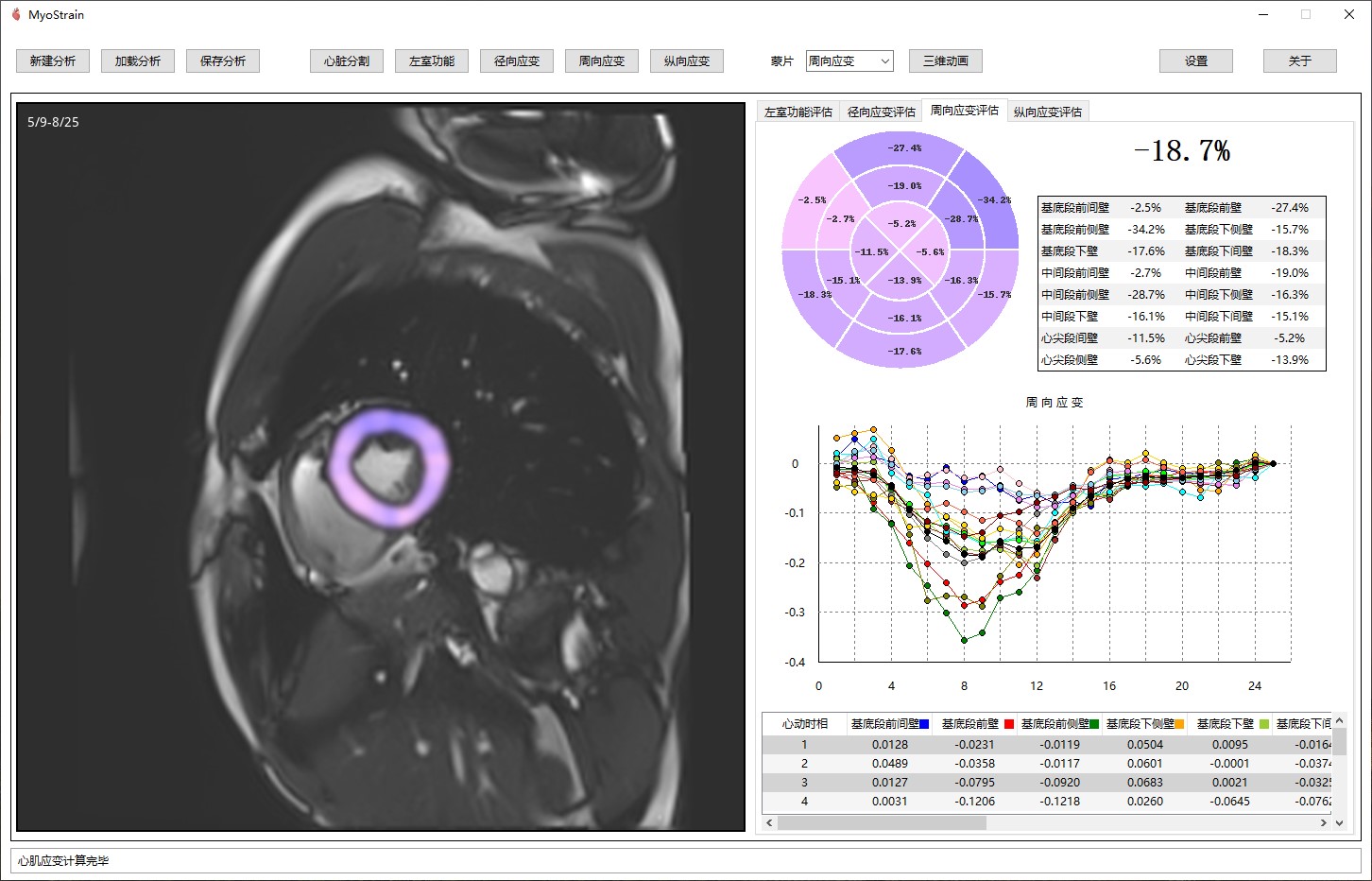
Task: Click mid-ring segment showing -28.7%
Action: 959,219
